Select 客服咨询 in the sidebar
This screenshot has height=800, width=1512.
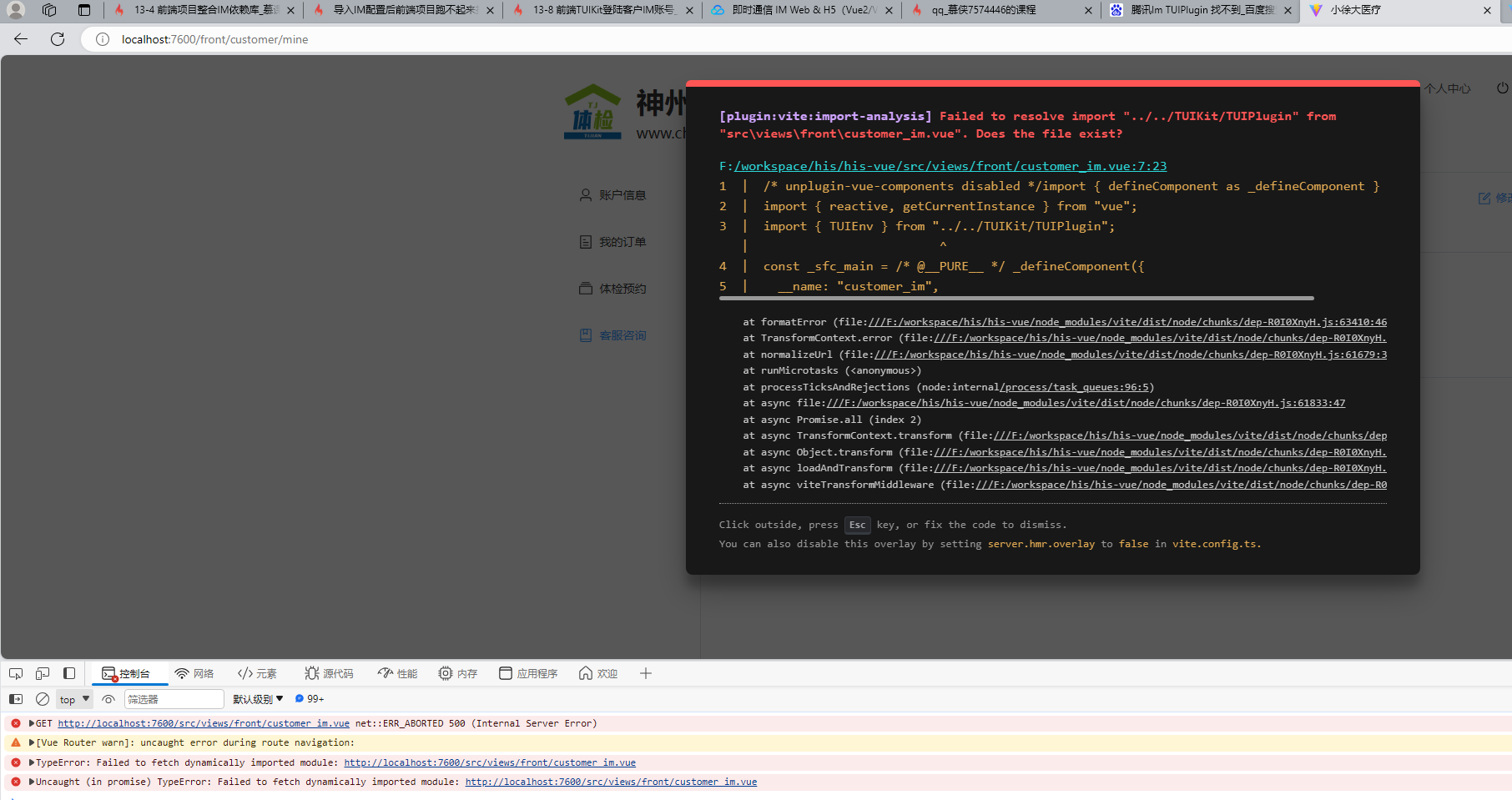[613, 335]
